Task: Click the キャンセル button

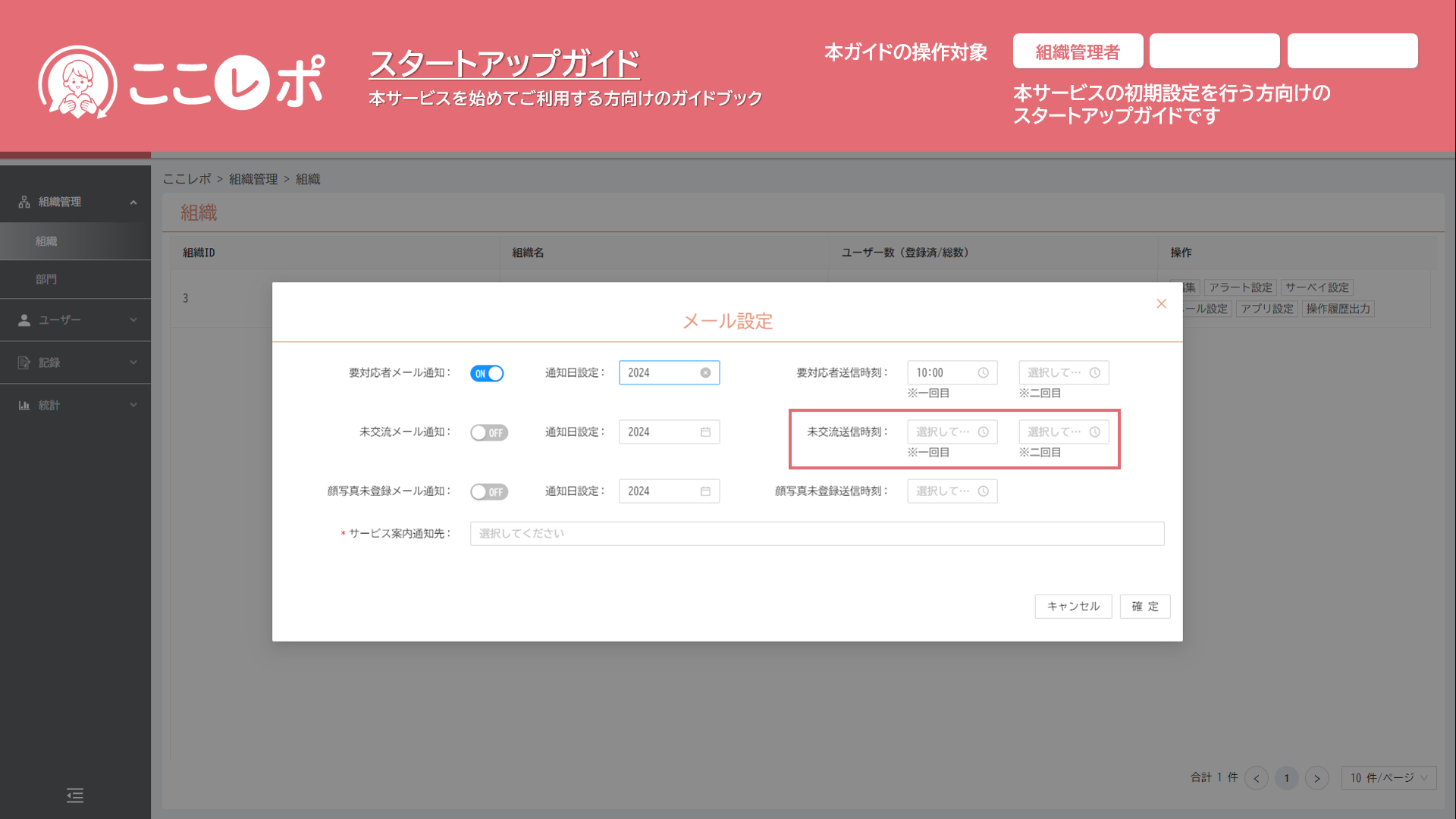Action: pyautogui.click(x=1072, y=606)
